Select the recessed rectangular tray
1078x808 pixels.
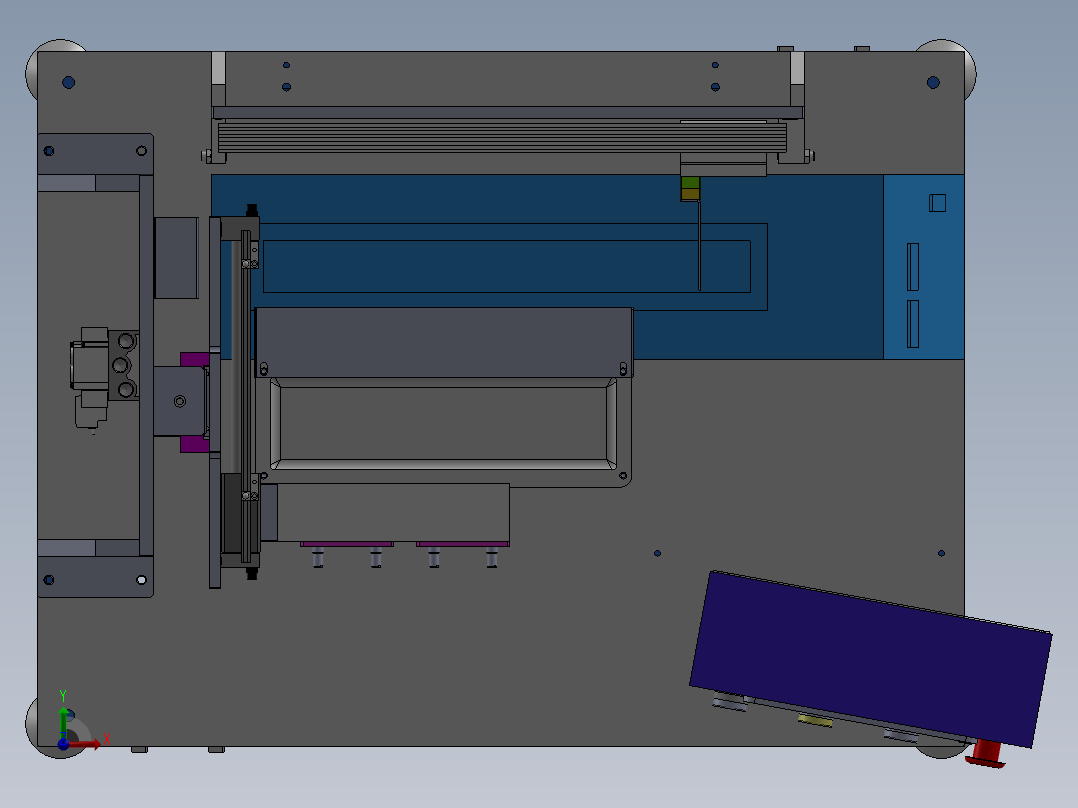pos(443,424)
